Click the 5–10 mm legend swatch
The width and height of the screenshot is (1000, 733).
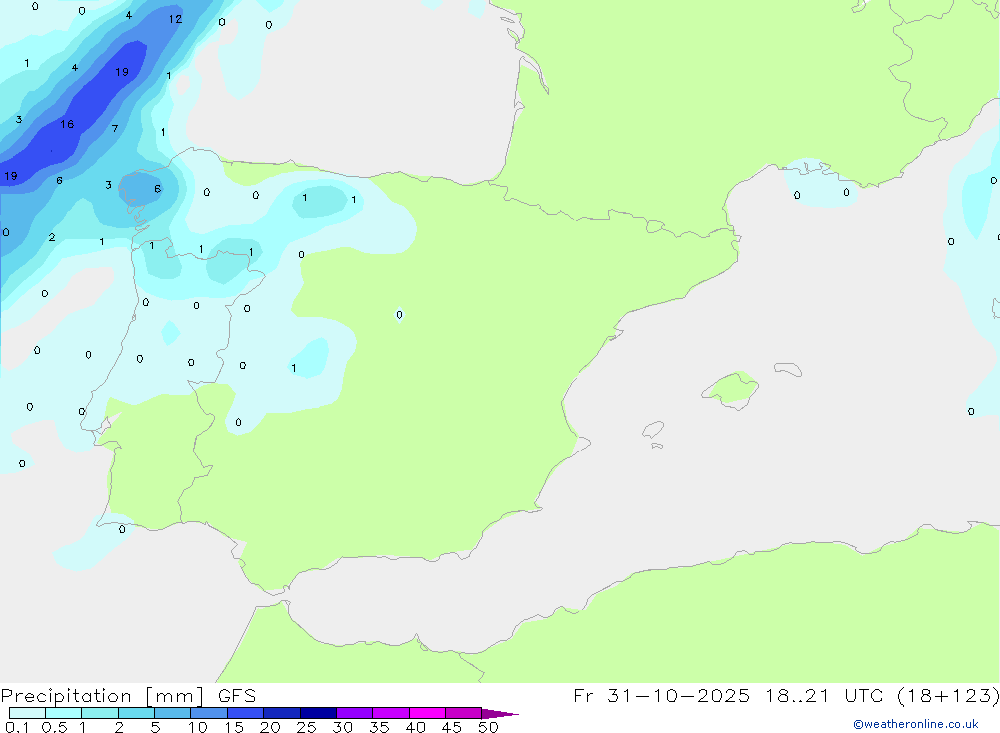tap(173, 713)
